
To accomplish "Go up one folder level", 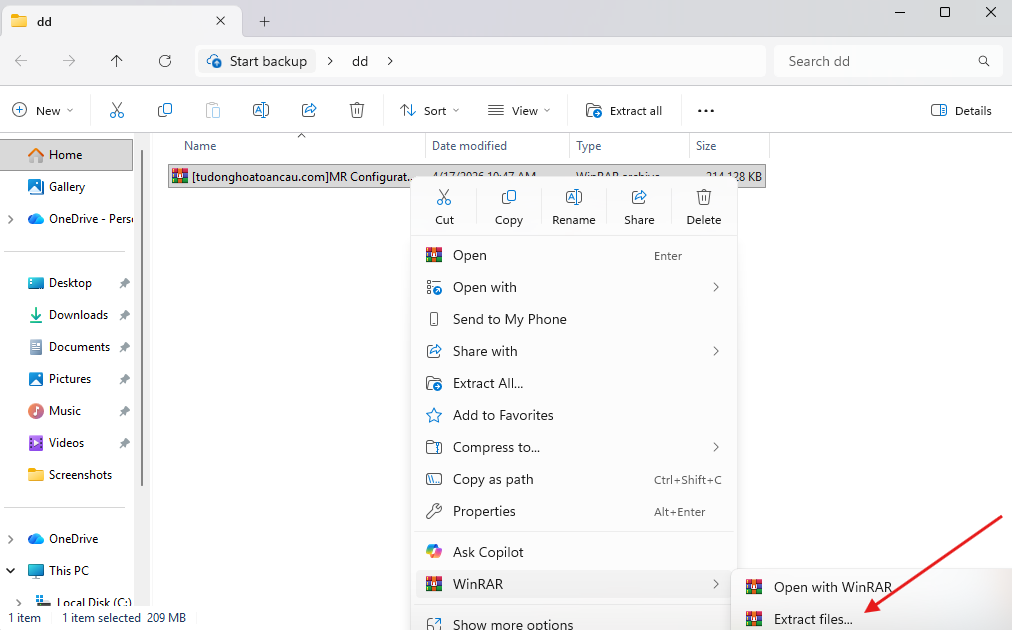I will click(117, 61).
